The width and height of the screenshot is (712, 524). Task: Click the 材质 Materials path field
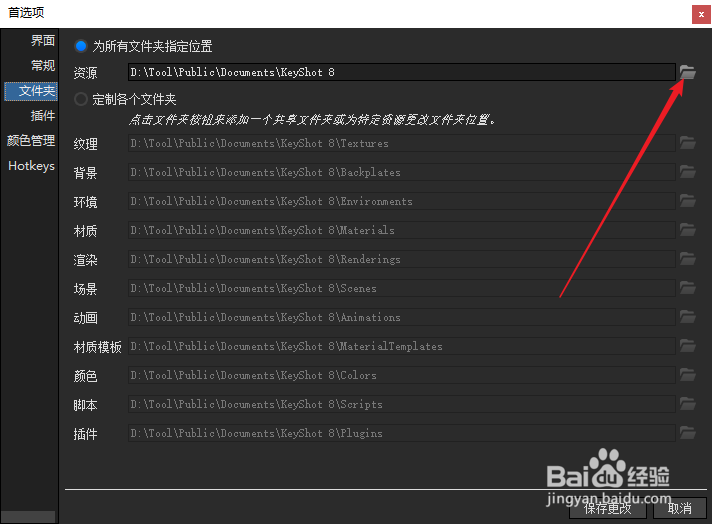coord(402,230)
